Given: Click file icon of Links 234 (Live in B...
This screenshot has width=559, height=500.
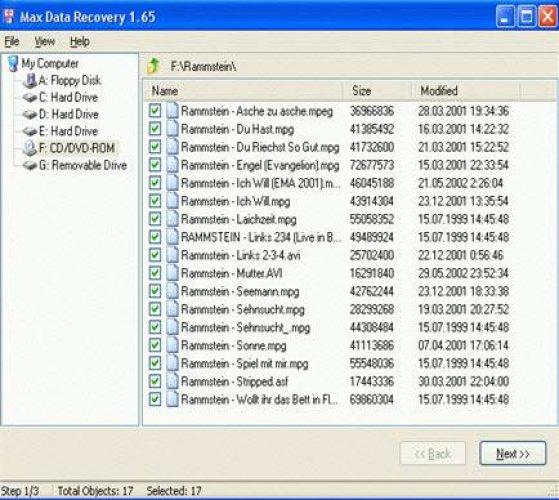Looking at the screenshot, I should point(172,237).
